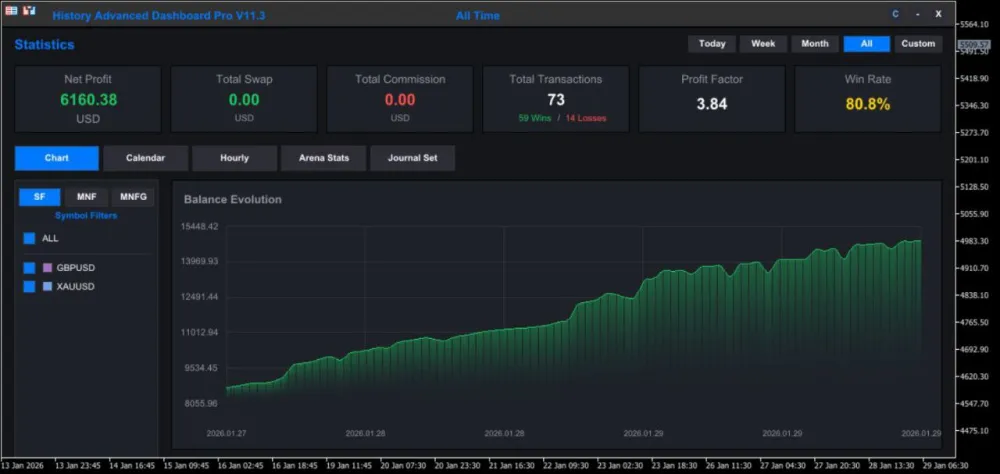Click the 8055.96 y-axis label

202,403
